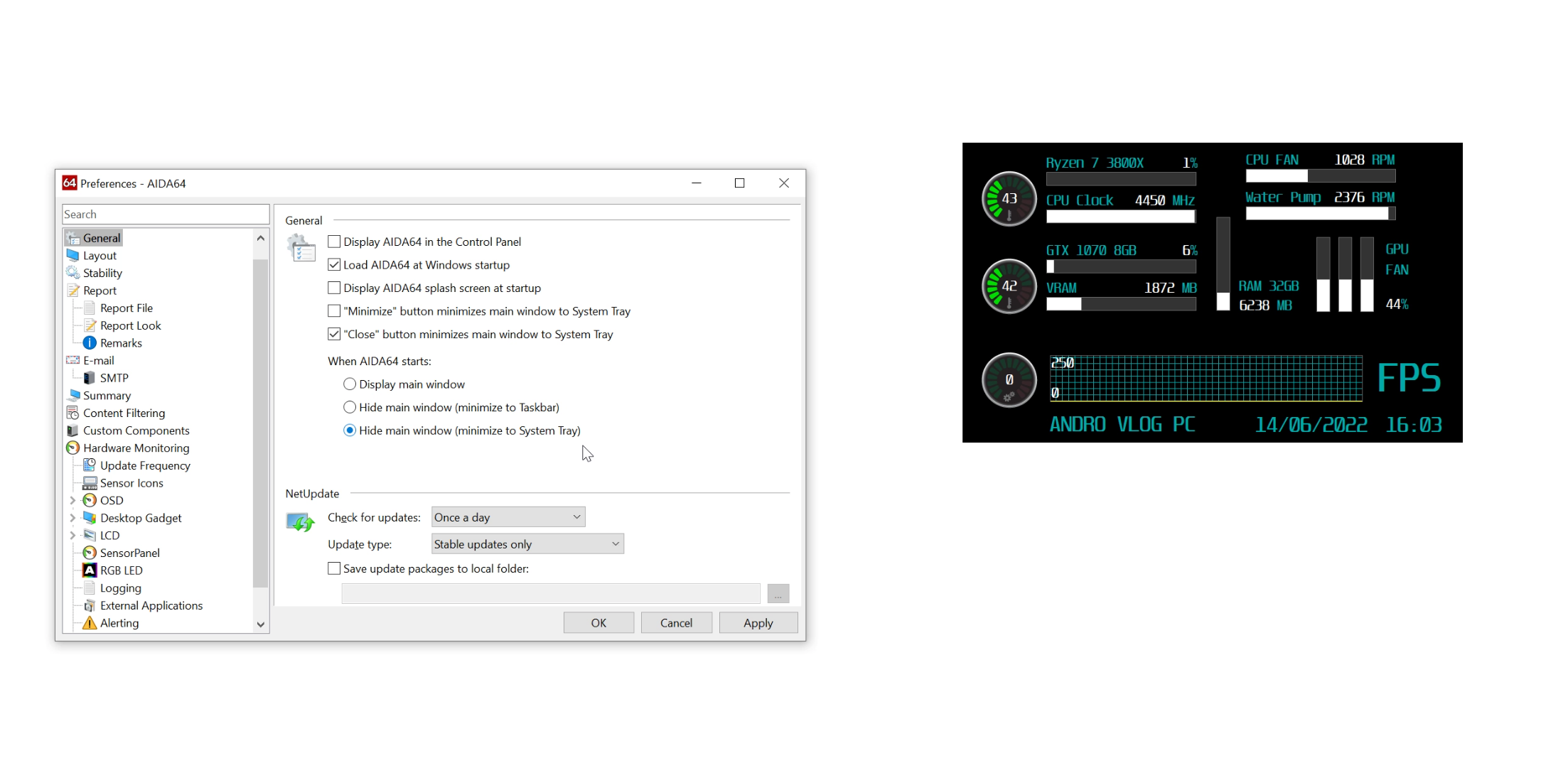Click the Report Look pencil icon
This screenshot has height=763, width=1568.
[90, 325]
